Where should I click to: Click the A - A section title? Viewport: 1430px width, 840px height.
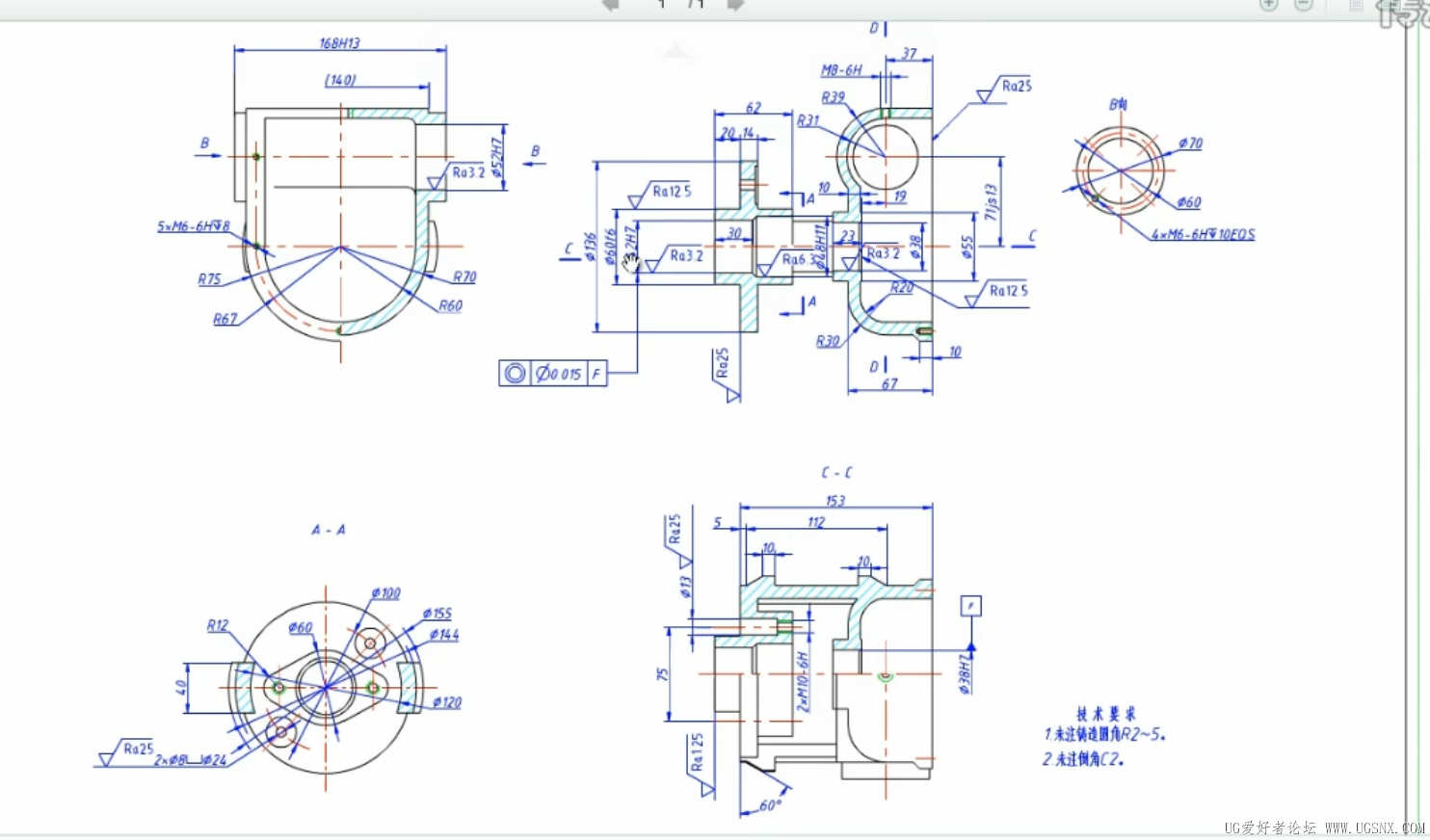pos(328,530)
